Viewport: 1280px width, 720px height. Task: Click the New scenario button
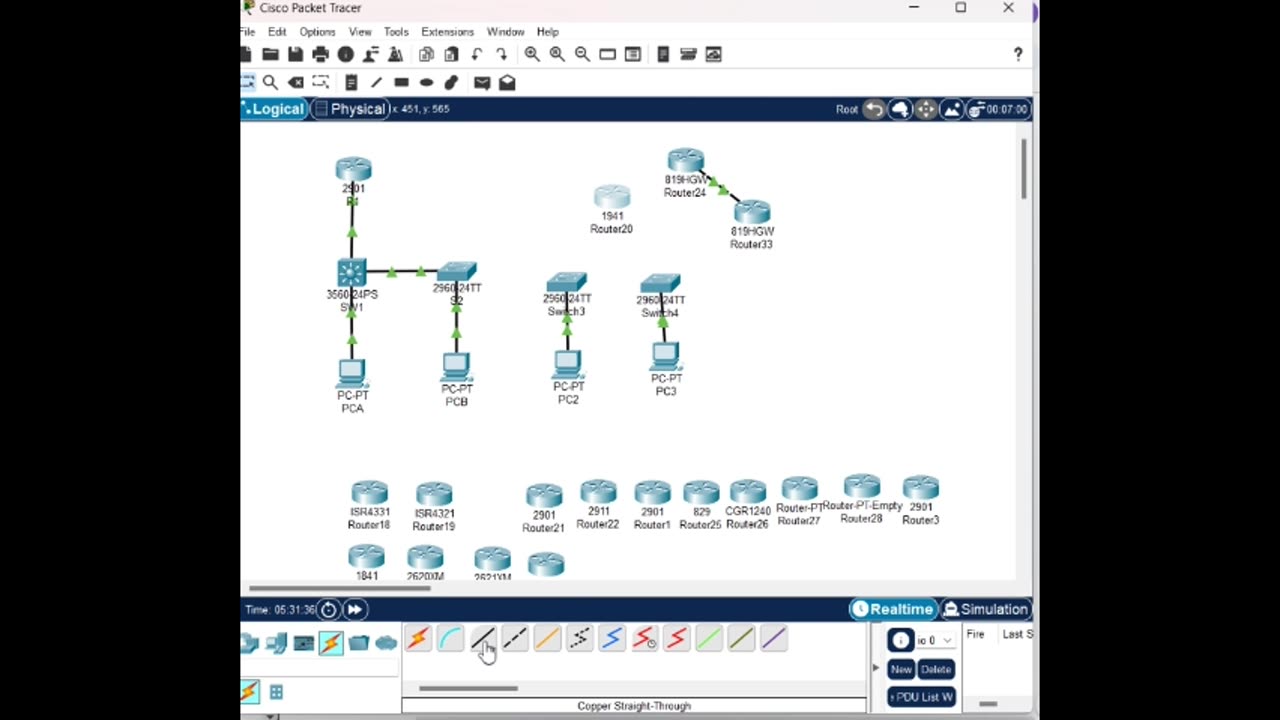901,669
